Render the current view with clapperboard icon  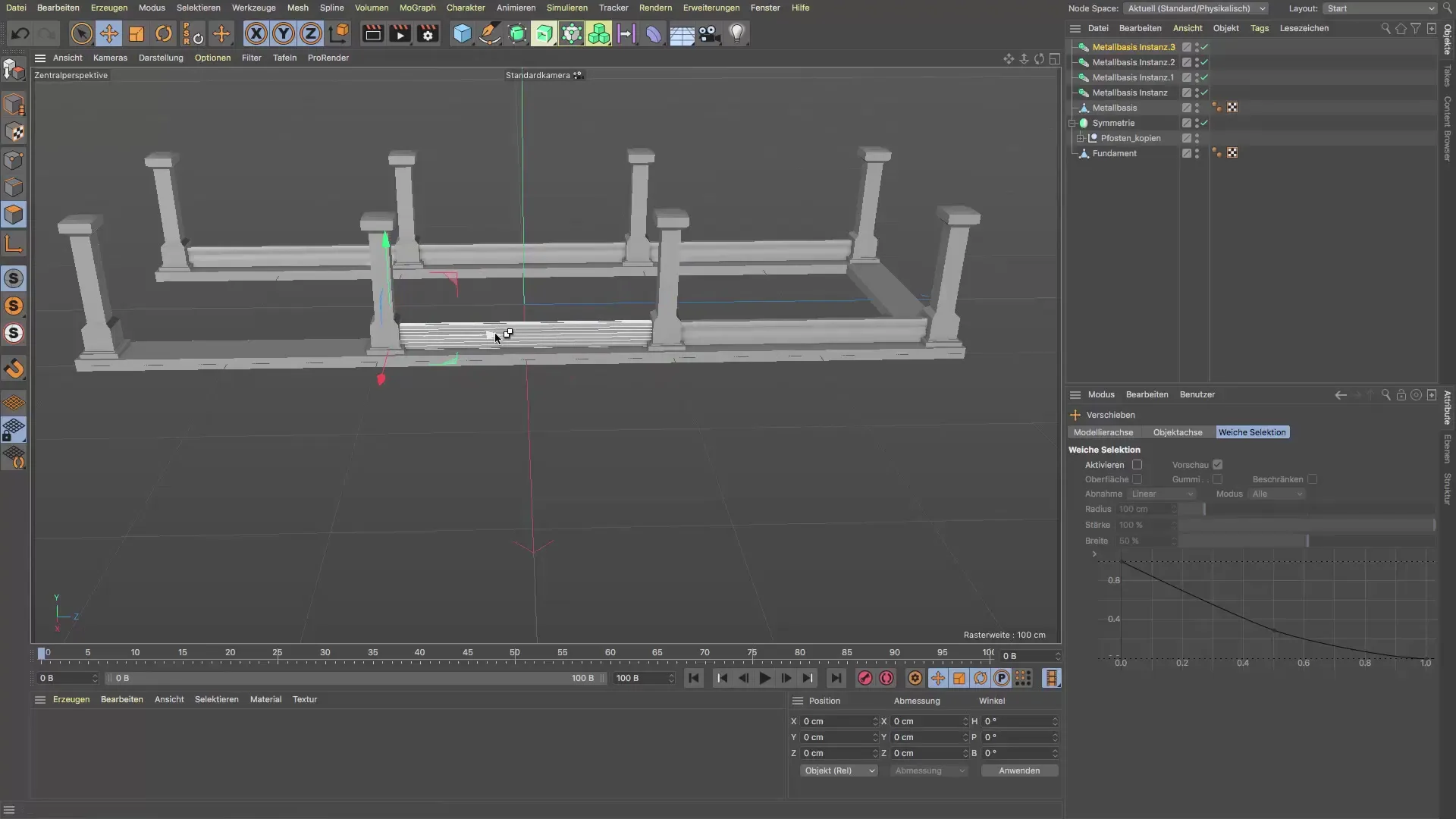tap(372, 33)
